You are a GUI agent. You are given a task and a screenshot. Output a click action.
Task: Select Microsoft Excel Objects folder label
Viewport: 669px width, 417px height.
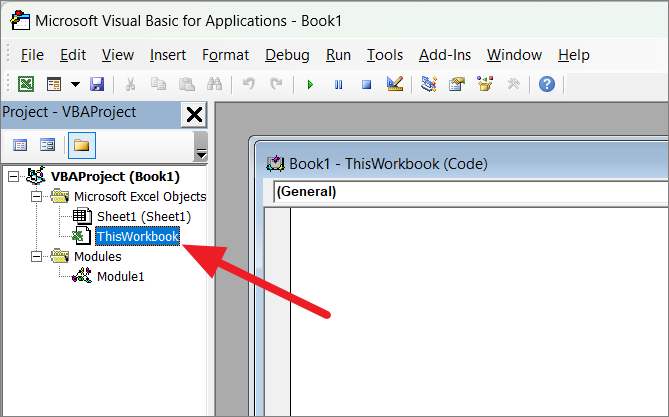coord(140,196)
